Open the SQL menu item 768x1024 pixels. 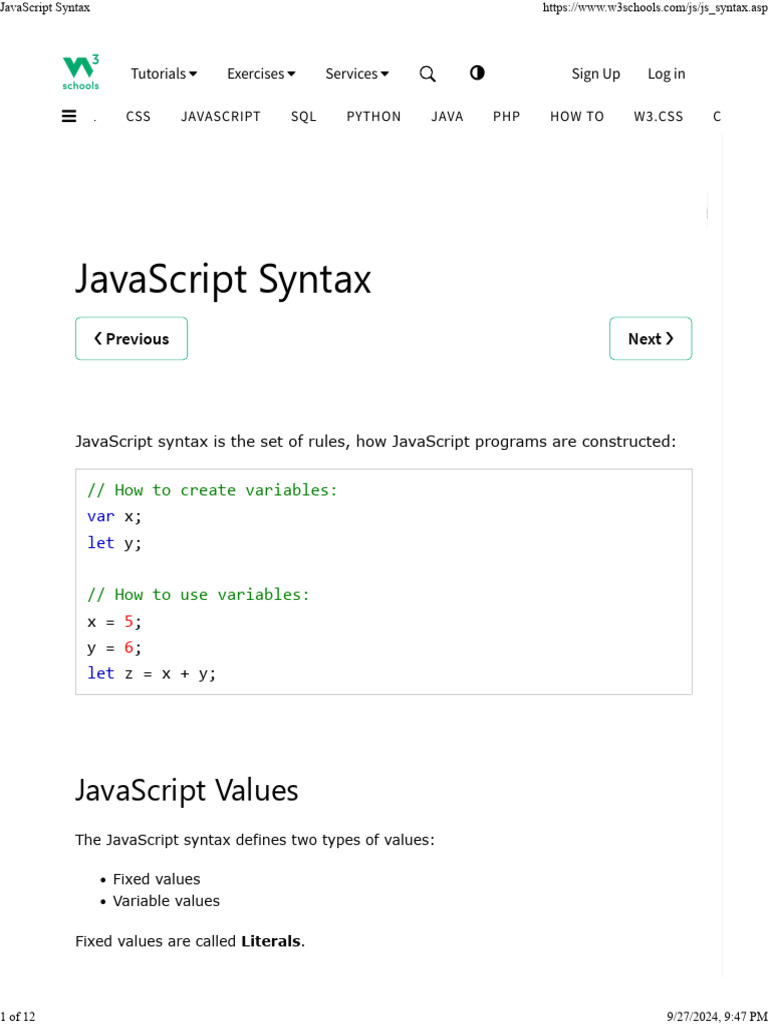pyautogui.click(x=304, y=116)
